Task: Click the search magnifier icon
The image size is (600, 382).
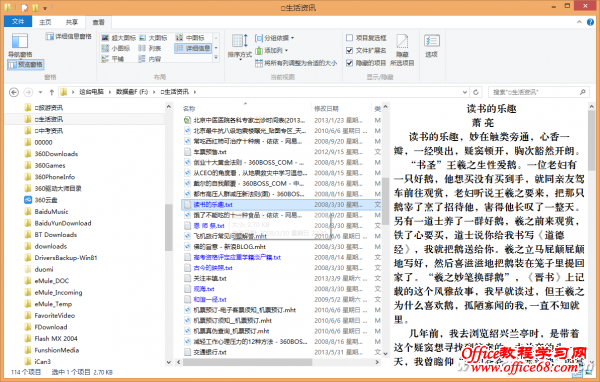Action: [583, 92]
